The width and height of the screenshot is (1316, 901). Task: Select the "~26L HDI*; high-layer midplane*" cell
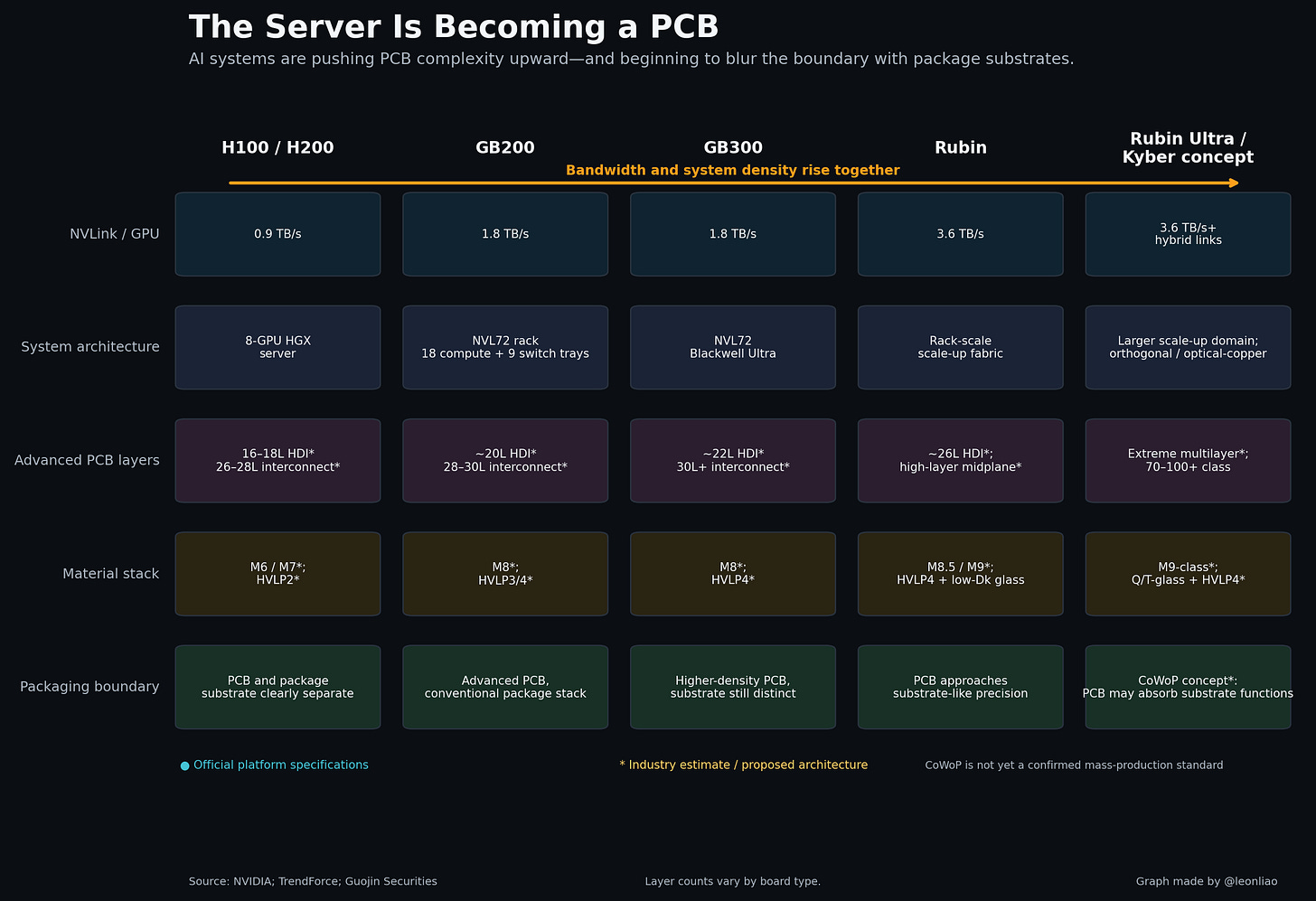coord(961,461)
